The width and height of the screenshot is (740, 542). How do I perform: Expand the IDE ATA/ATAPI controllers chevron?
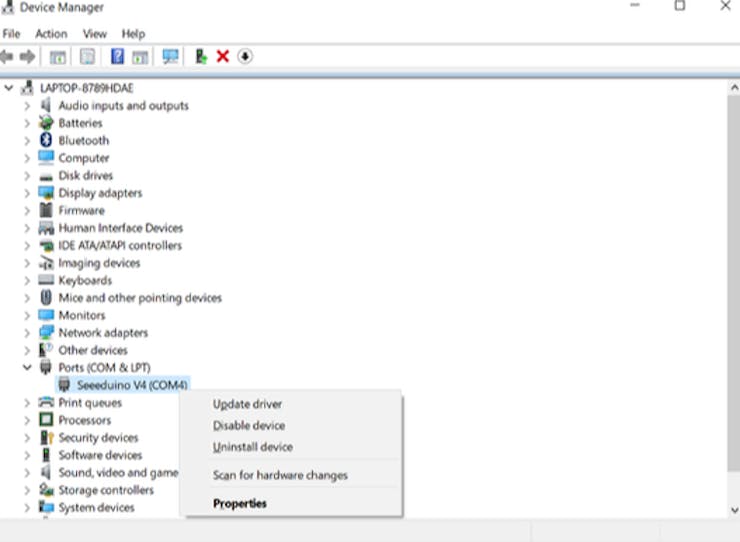click(x=27, y=246)
